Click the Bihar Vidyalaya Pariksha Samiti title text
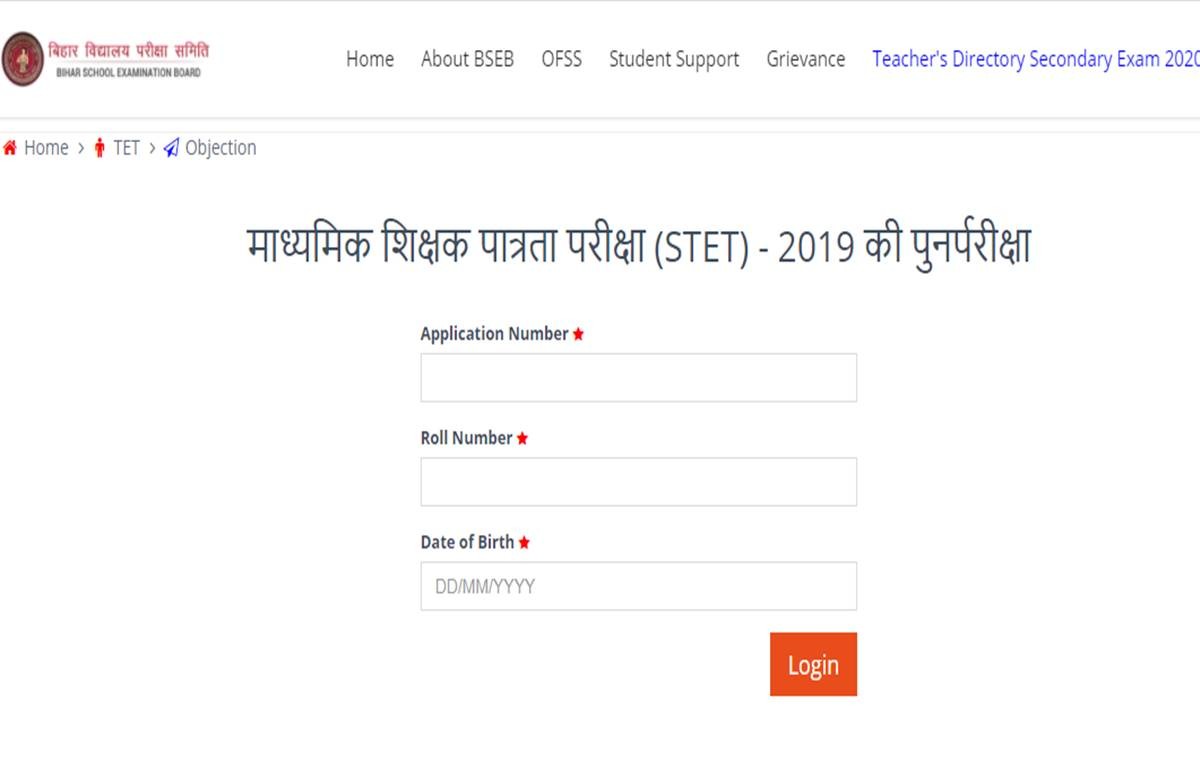 pos(129,52)
